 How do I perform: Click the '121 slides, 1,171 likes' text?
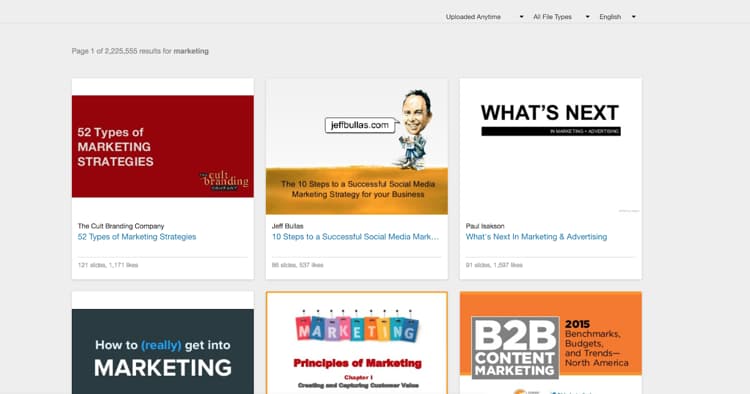108,265
